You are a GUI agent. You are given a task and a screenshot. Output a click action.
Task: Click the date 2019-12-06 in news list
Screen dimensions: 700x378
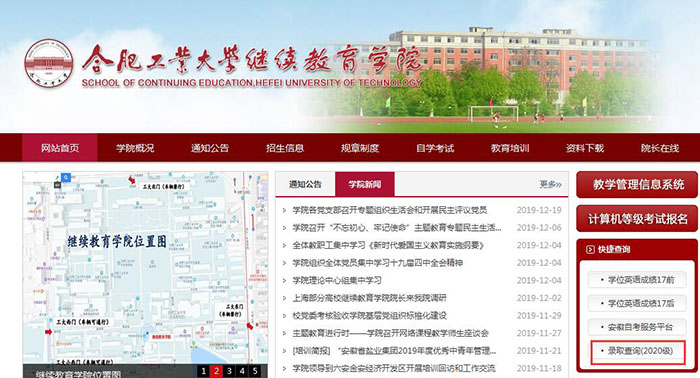coord(539,228)
